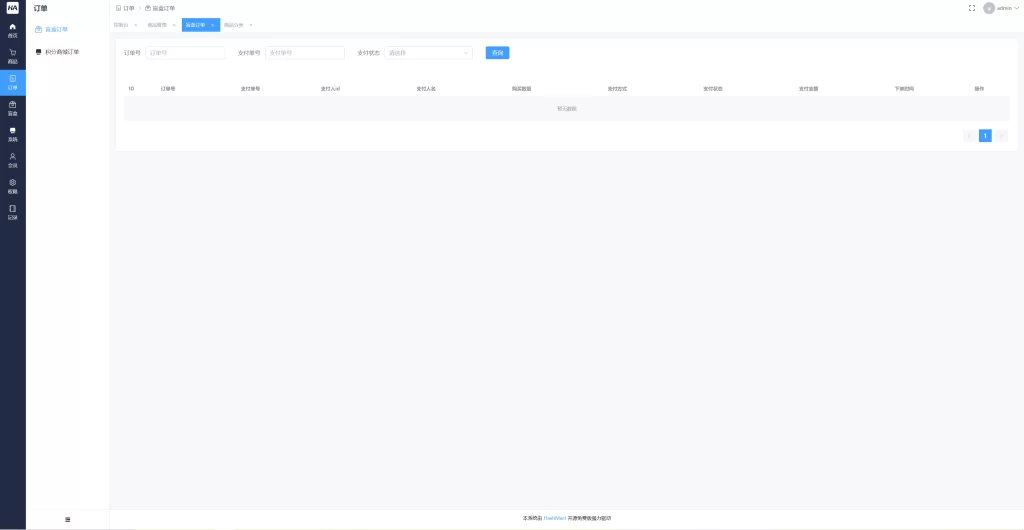The image size is (1024, 530).
Task: Focus the 支付单号 payment number field
Action: pos(304,53)
